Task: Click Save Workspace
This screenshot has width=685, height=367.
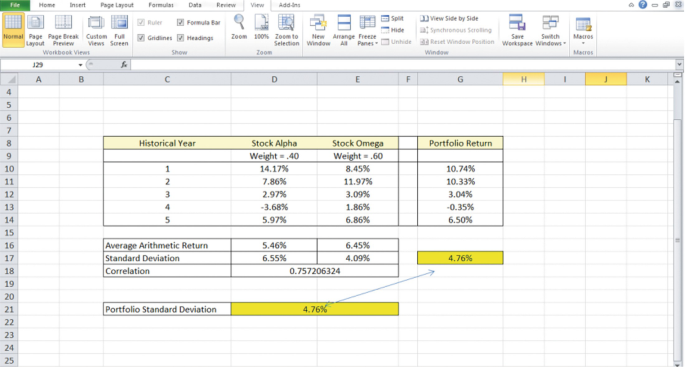Action: point(517,30)
